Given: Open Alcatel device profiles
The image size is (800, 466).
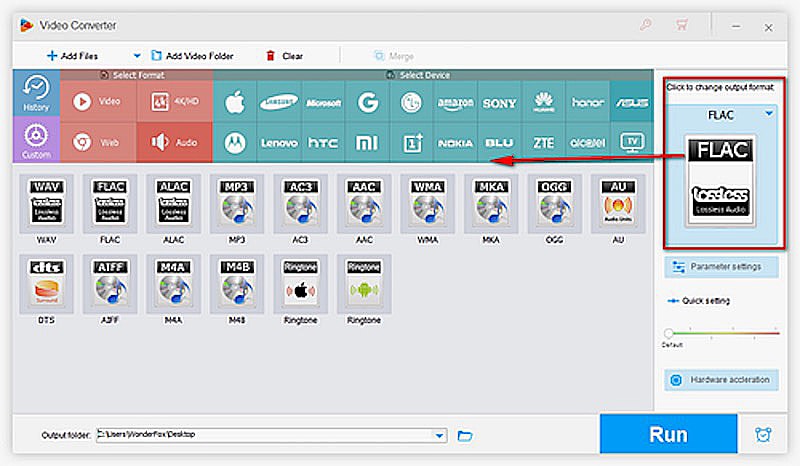Looking at the screenshot, I should [588, 142].
